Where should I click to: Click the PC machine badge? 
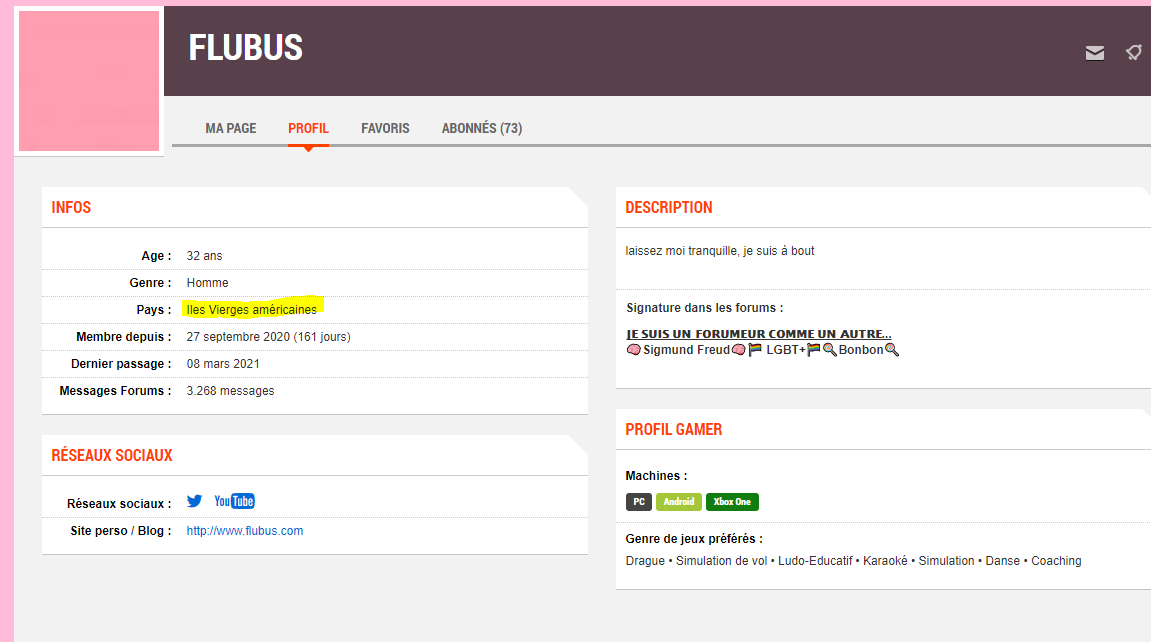tap(639, 502)
